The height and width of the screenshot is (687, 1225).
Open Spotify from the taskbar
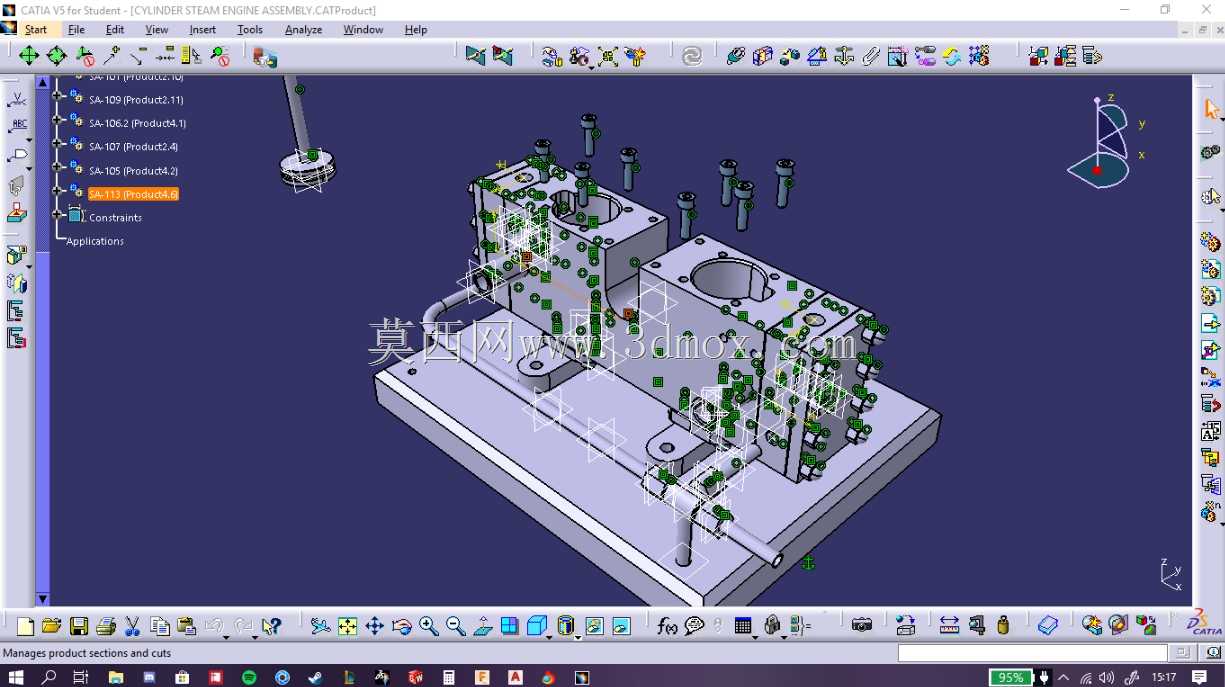click(249, 677)
